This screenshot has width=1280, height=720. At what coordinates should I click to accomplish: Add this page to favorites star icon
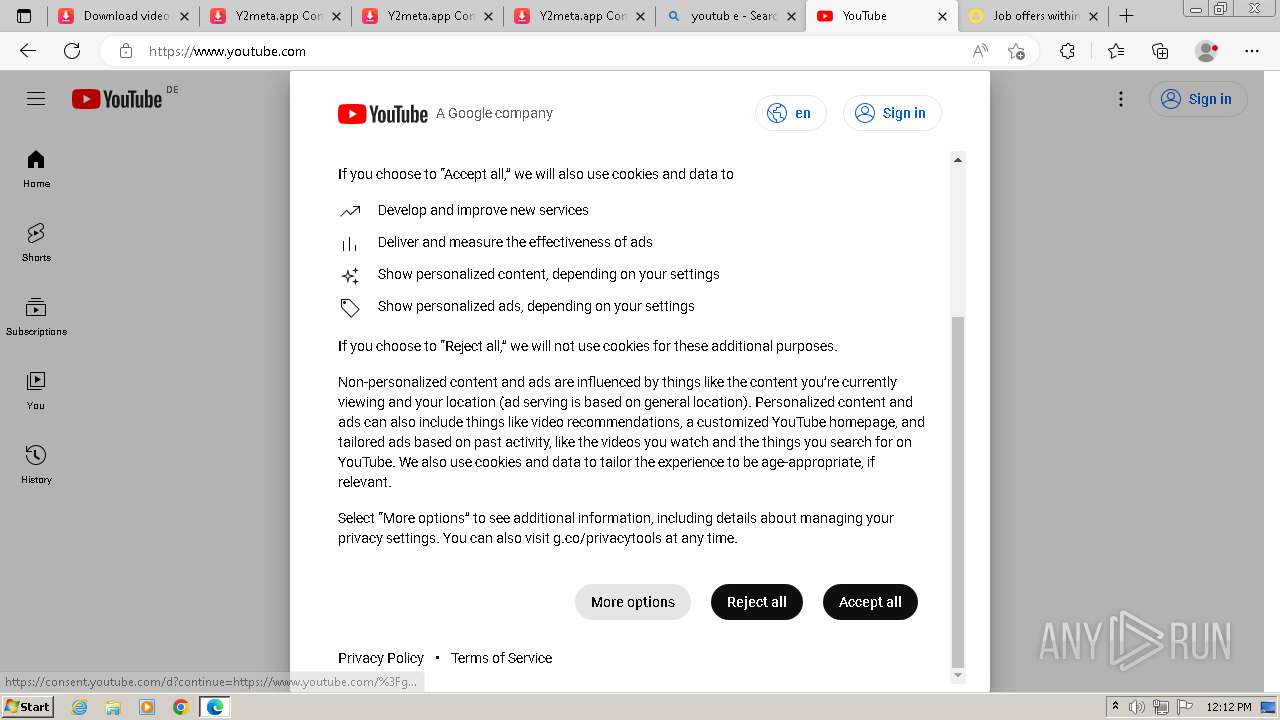tap(1017, 51)
